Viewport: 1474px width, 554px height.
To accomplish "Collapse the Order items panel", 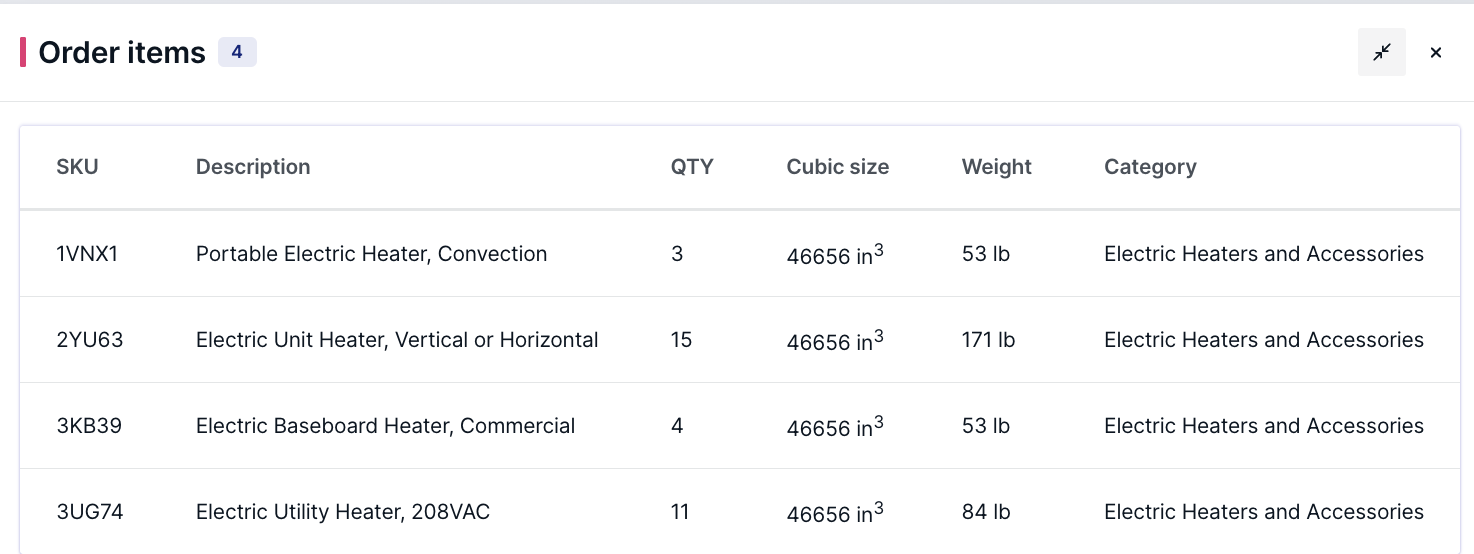I will pos(1381,52).
